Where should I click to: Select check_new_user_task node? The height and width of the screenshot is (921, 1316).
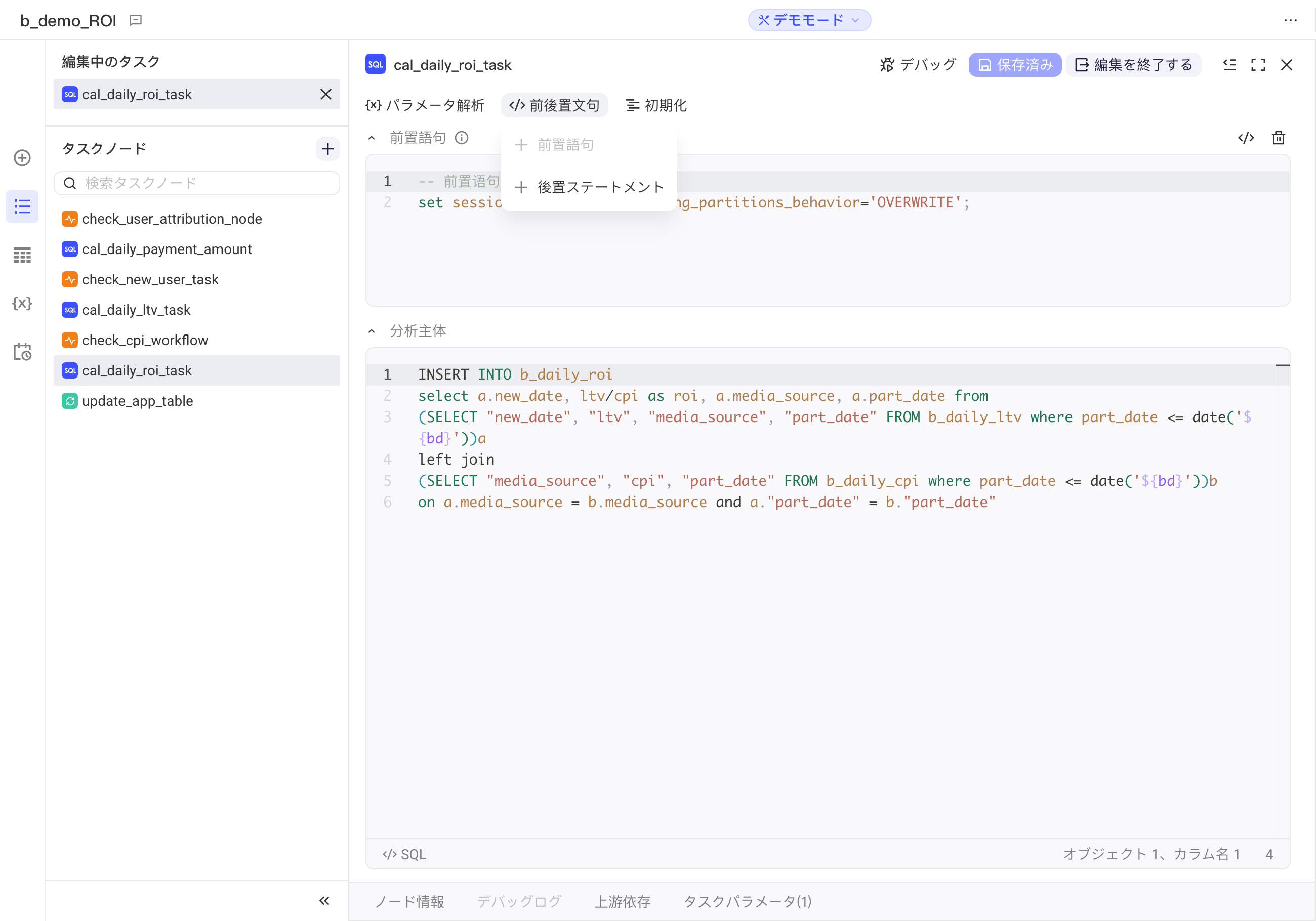click(x=196, y=279)
